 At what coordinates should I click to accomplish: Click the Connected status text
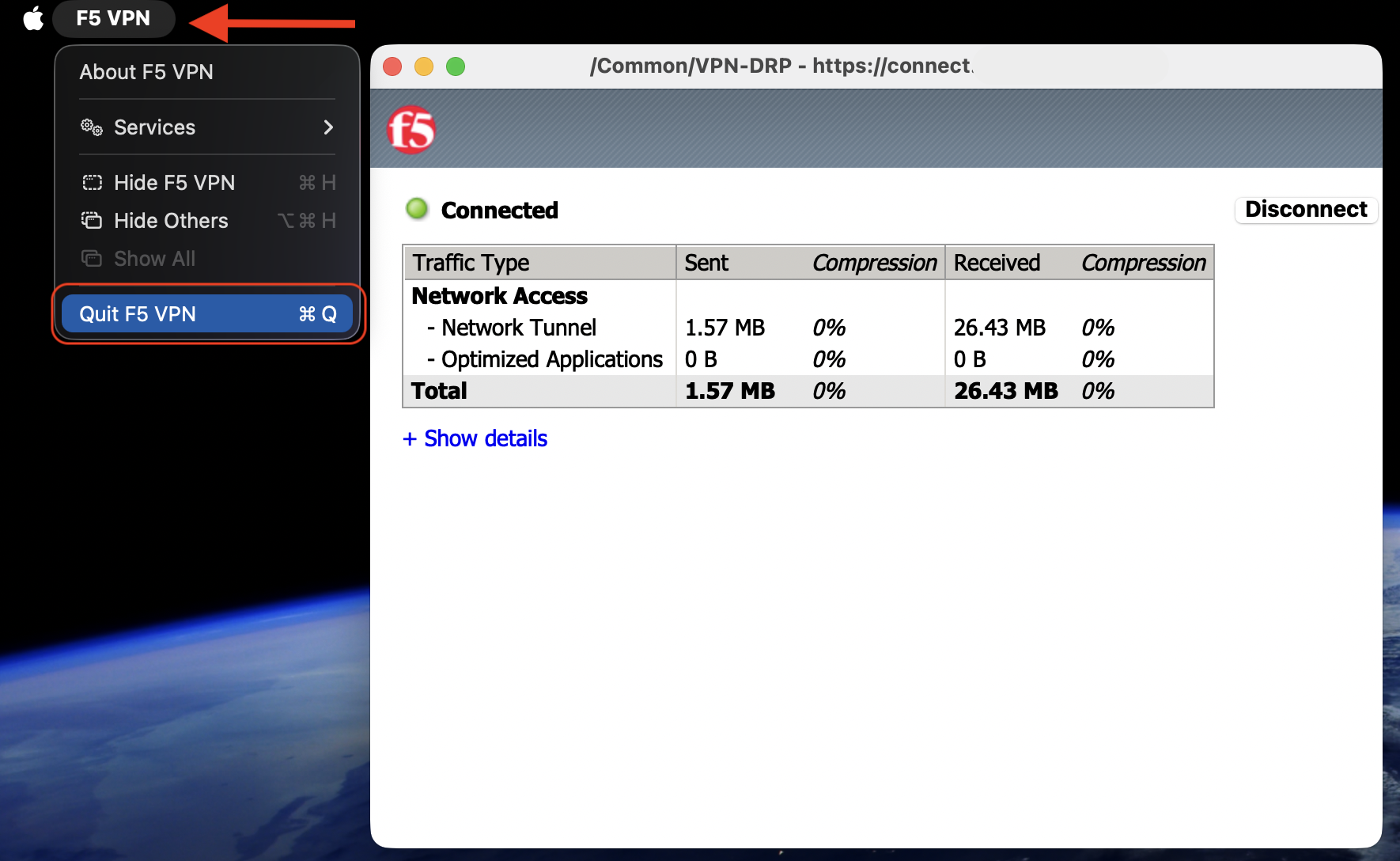tap(500, 211)
